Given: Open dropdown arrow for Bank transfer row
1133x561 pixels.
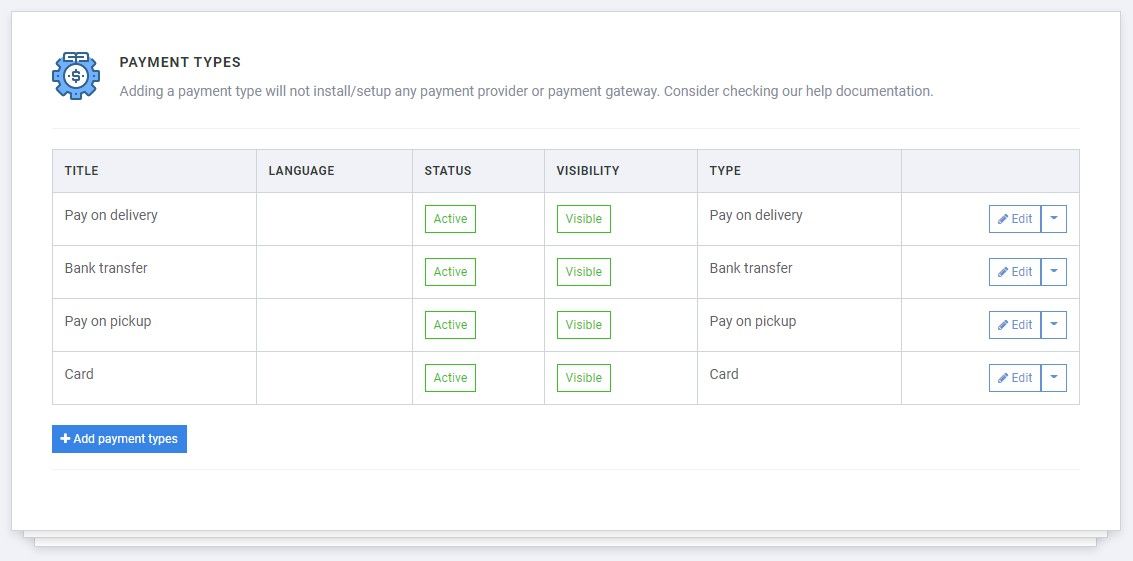Looking at the screenshot, I should 1054,272.
